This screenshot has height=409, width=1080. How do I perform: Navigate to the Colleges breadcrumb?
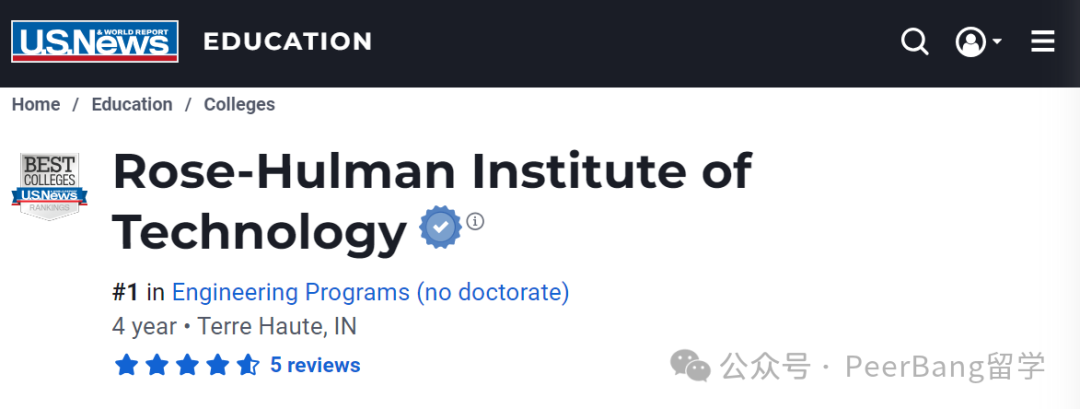coord(239,105)
